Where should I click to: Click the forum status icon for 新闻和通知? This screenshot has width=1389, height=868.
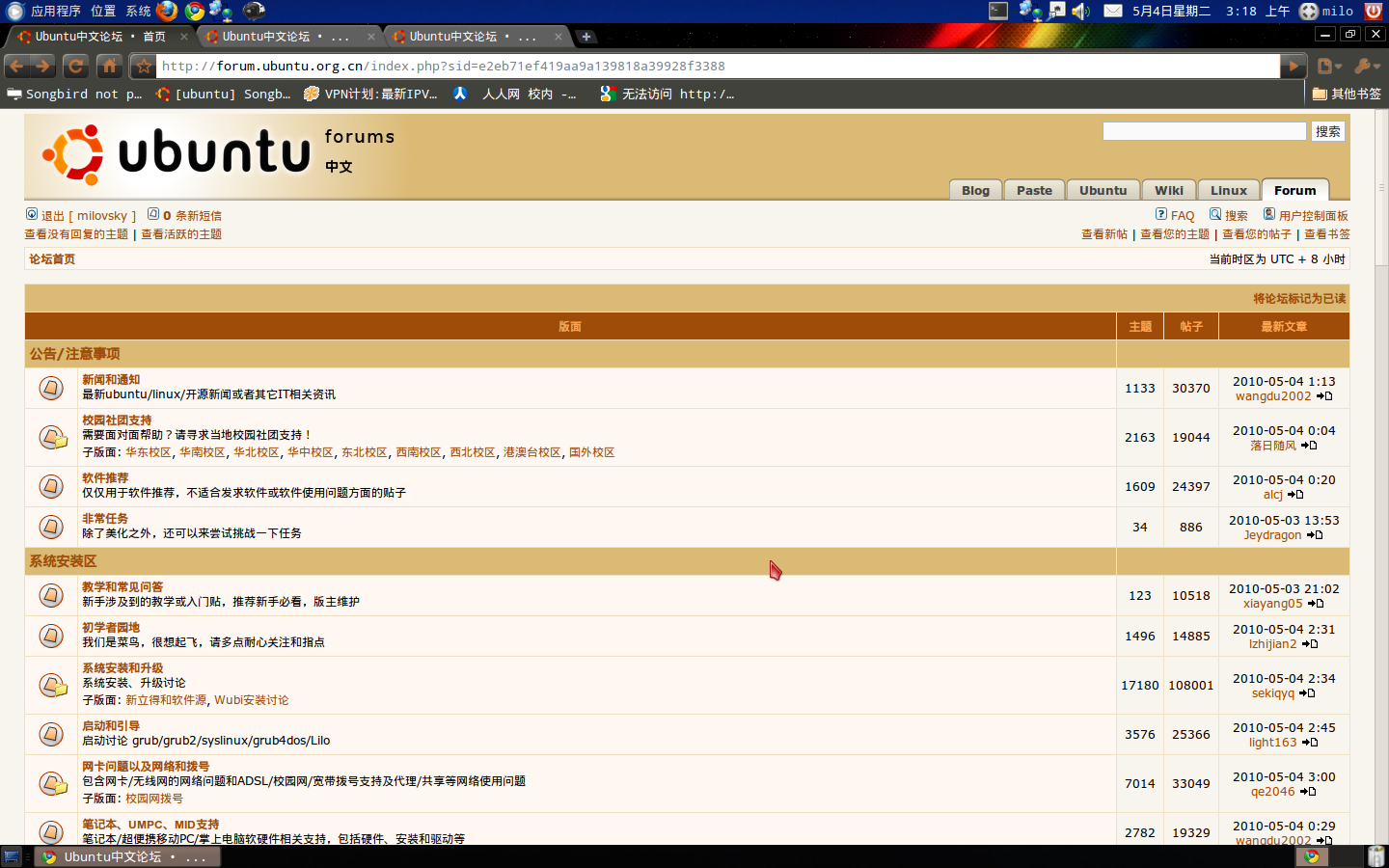pyautogui.click(x=51, y=388)
